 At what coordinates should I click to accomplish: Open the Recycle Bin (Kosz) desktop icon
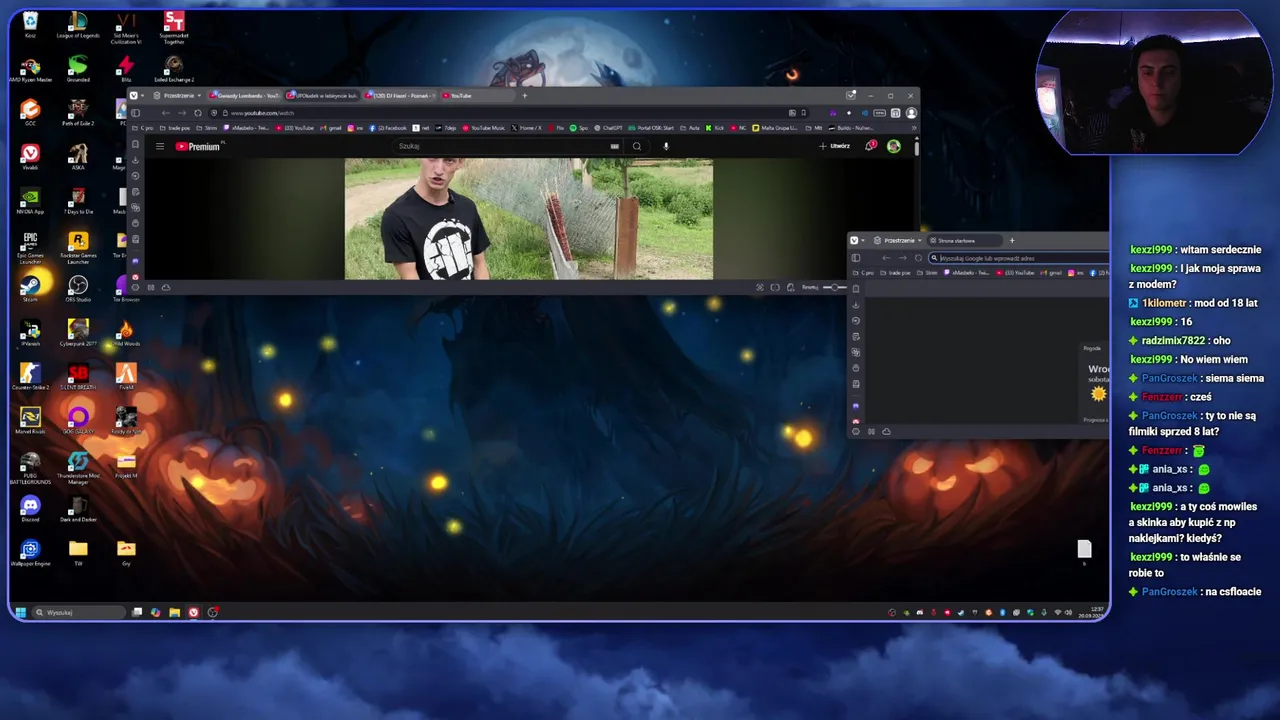30,25
